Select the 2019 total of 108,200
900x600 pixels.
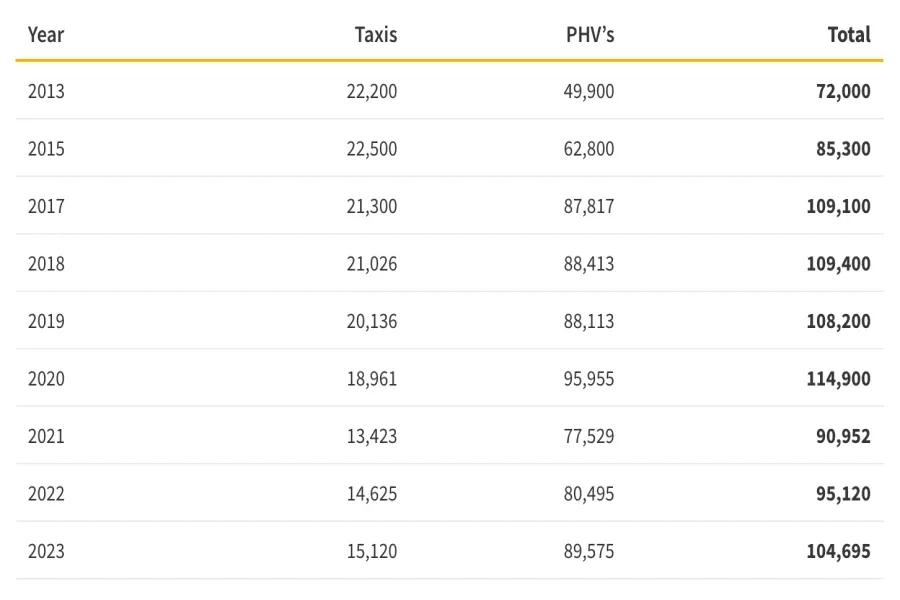[x=838, y=322]
